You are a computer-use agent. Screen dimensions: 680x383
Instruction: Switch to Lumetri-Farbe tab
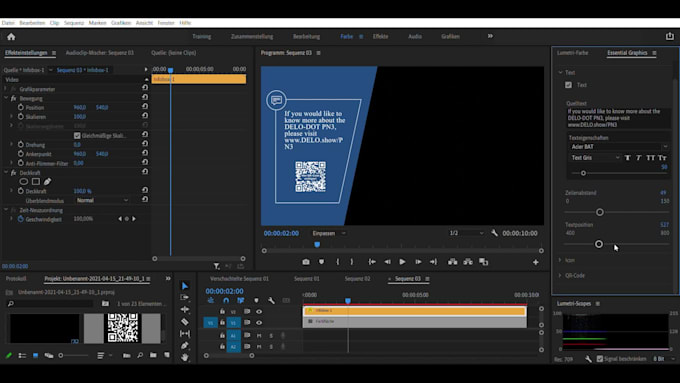coord(572,53)
